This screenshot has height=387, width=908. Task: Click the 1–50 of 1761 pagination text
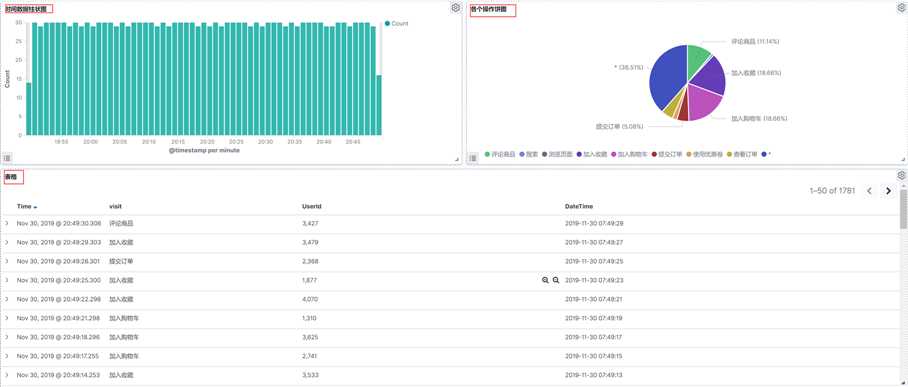click(x=832, y=191)
